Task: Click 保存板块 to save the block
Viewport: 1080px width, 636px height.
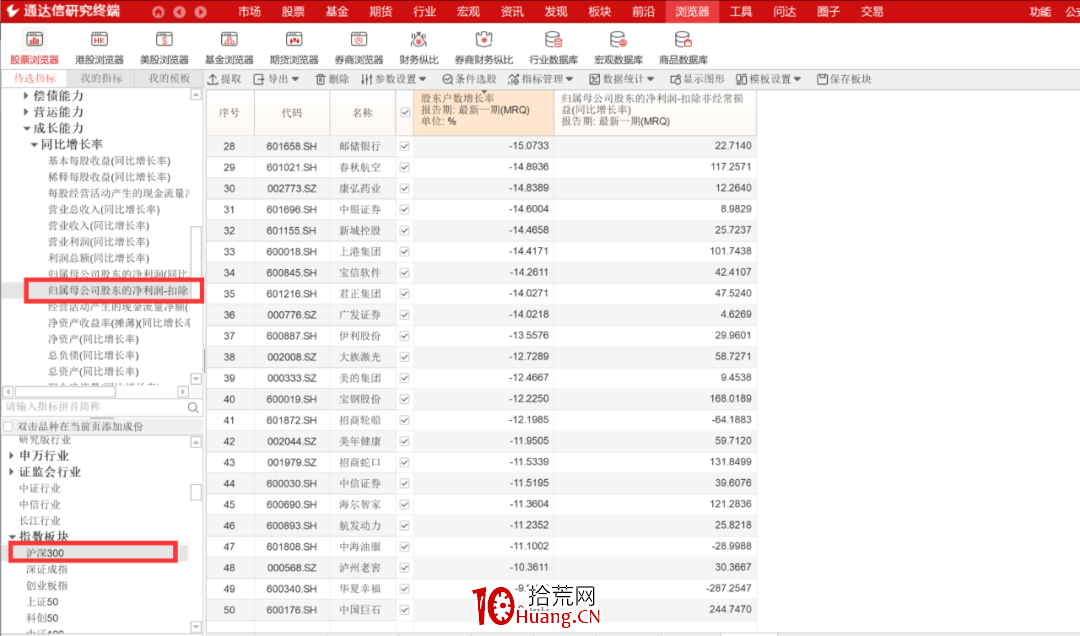Action: click(x=844, y=79)
